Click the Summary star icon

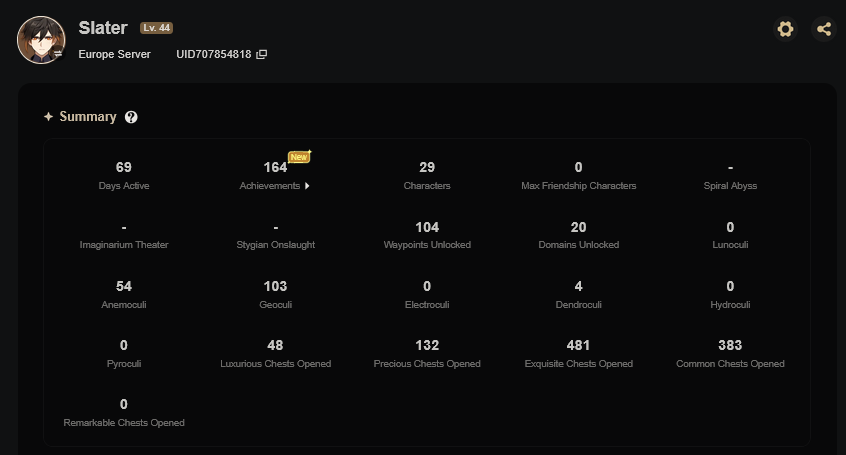[x=49, y=117]
